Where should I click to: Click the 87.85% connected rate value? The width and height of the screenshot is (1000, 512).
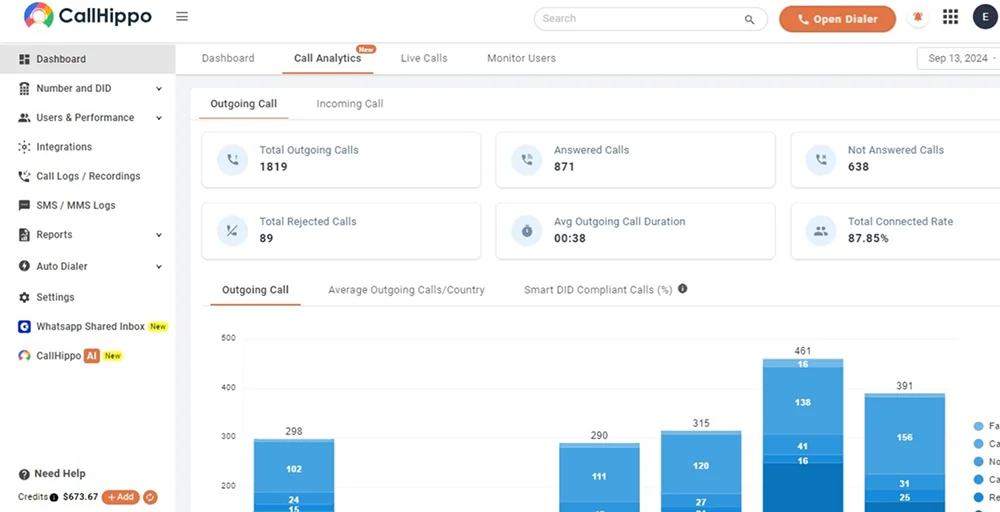coord(868,238)
